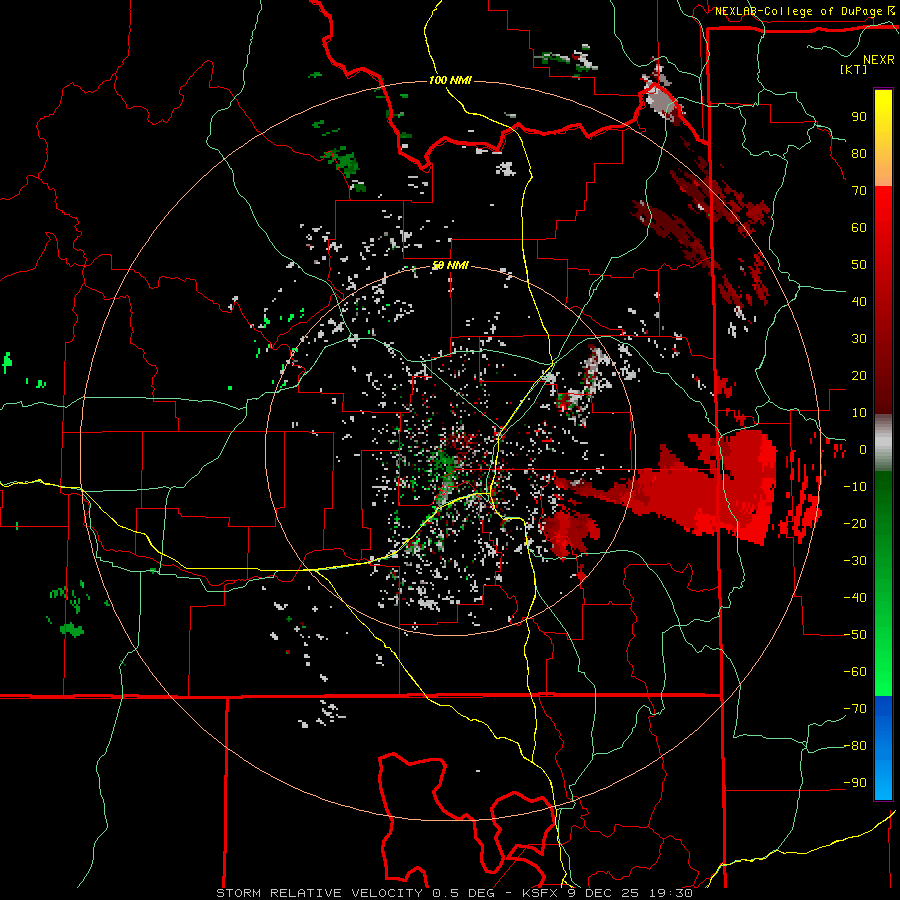900x900 pixels.
Task: Click the "-10" scale value
Action: click(x=855, y=487)
